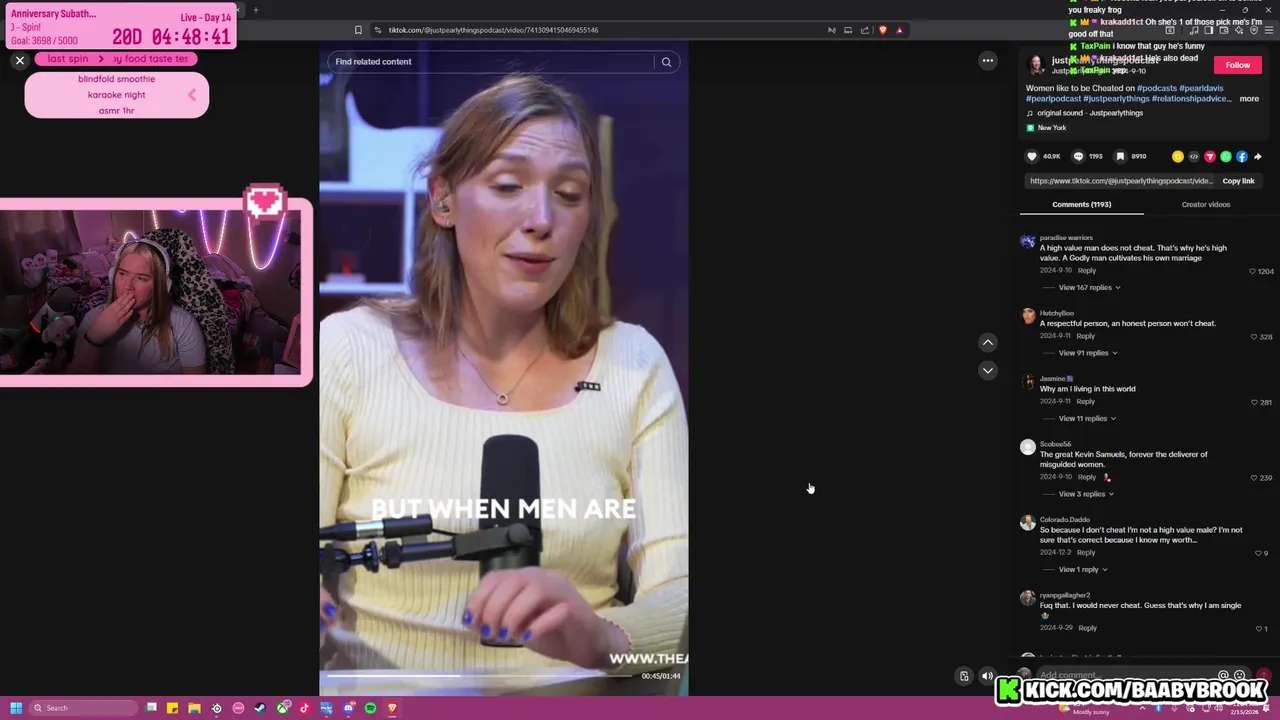Insert a mention with @ icon
Image resolution: width=1280 pixels, height=720 pixels.
tap(1223, 676)
